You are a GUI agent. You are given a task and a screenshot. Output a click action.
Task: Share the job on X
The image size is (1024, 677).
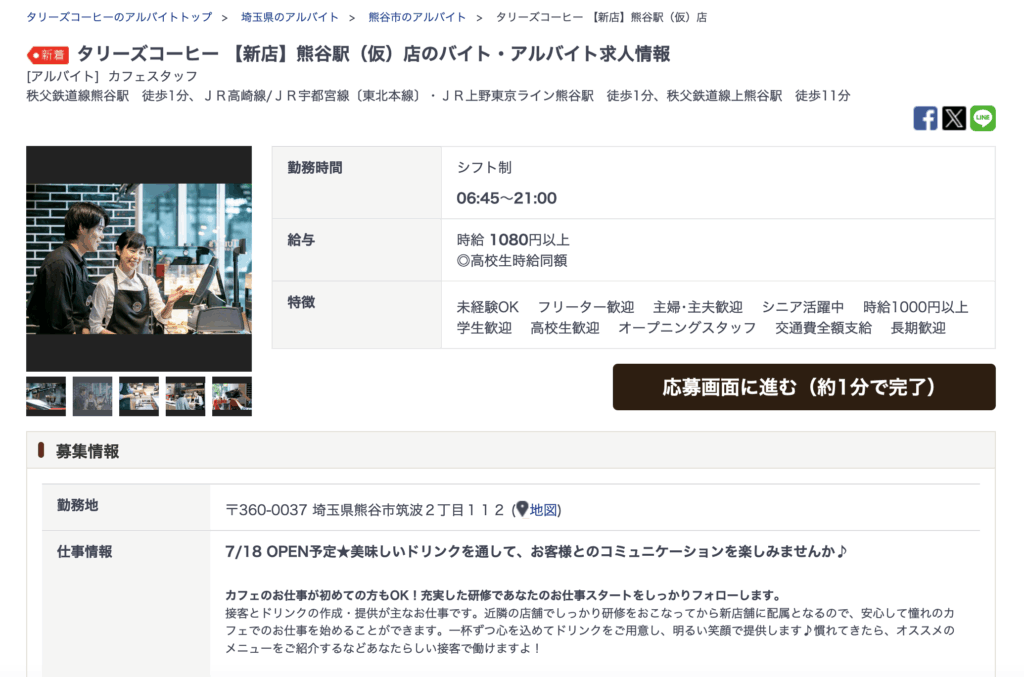pyautogui.click(x=953, y=118)
